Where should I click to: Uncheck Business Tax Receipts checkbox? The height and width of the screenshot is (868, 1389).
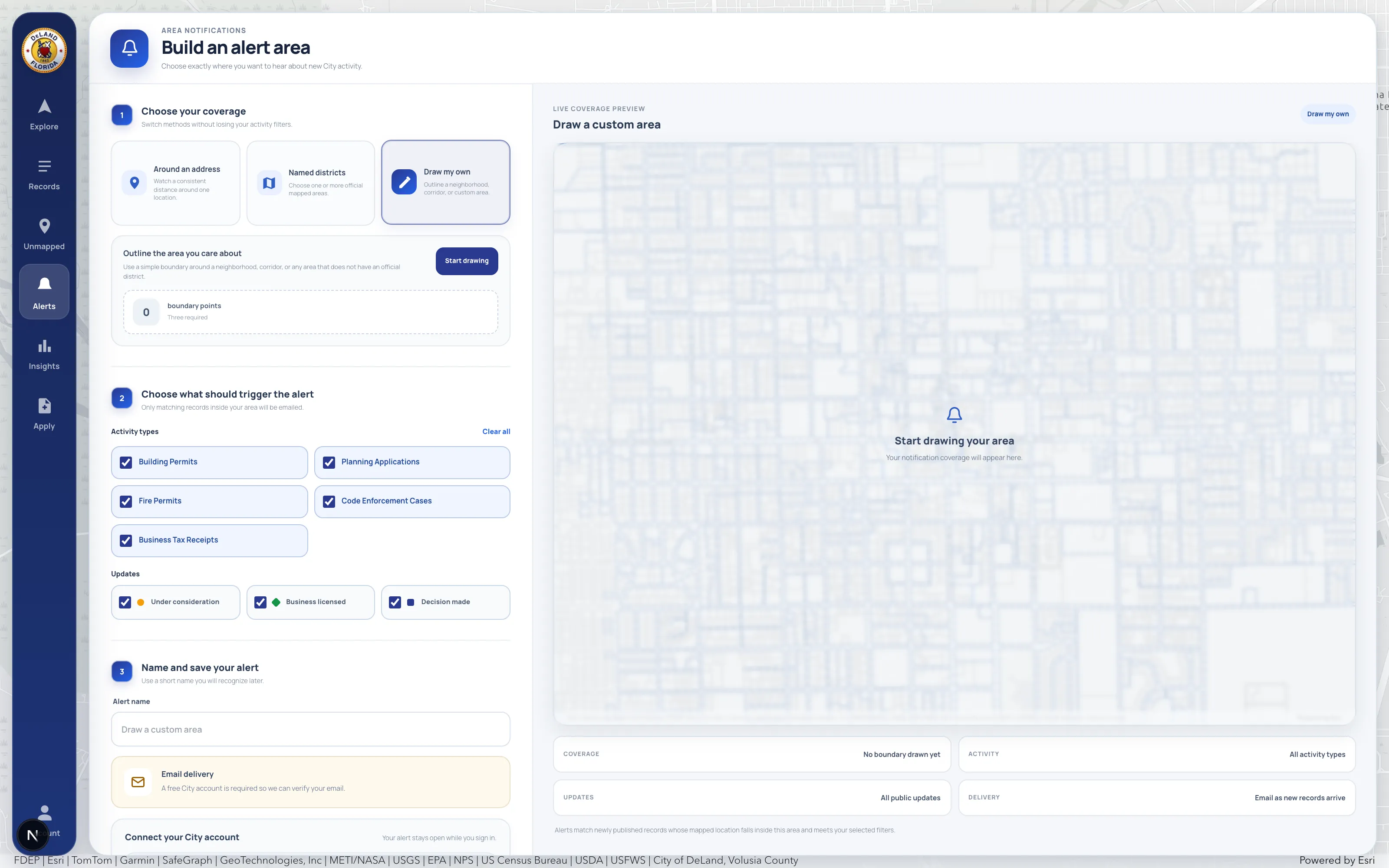coord(126,541)
